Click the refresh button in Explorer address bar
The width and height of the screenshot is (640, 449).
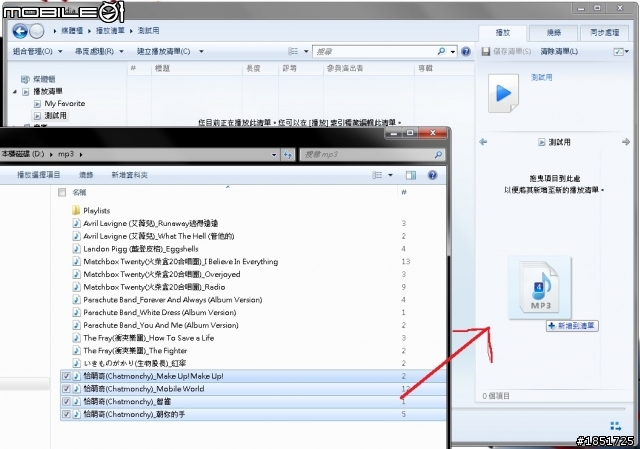coord(288,155)
